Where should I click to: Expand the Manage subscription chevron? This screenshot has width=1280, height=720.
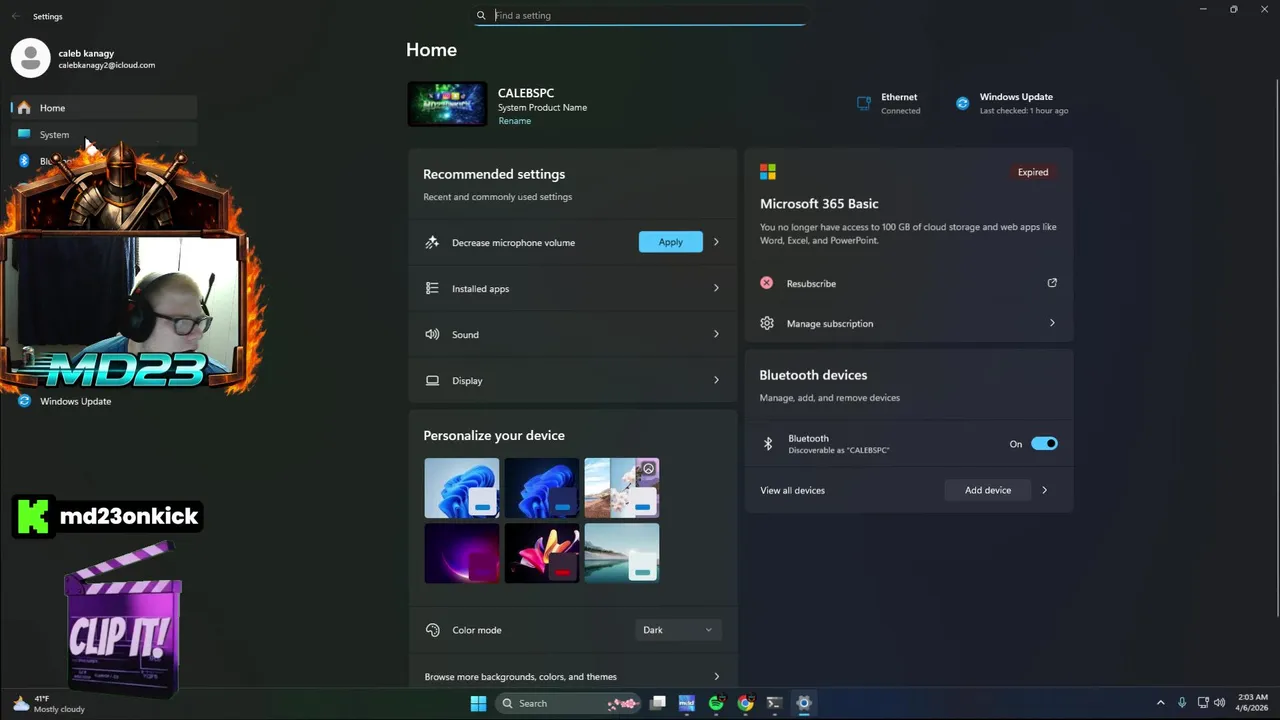pos(1052,323)
